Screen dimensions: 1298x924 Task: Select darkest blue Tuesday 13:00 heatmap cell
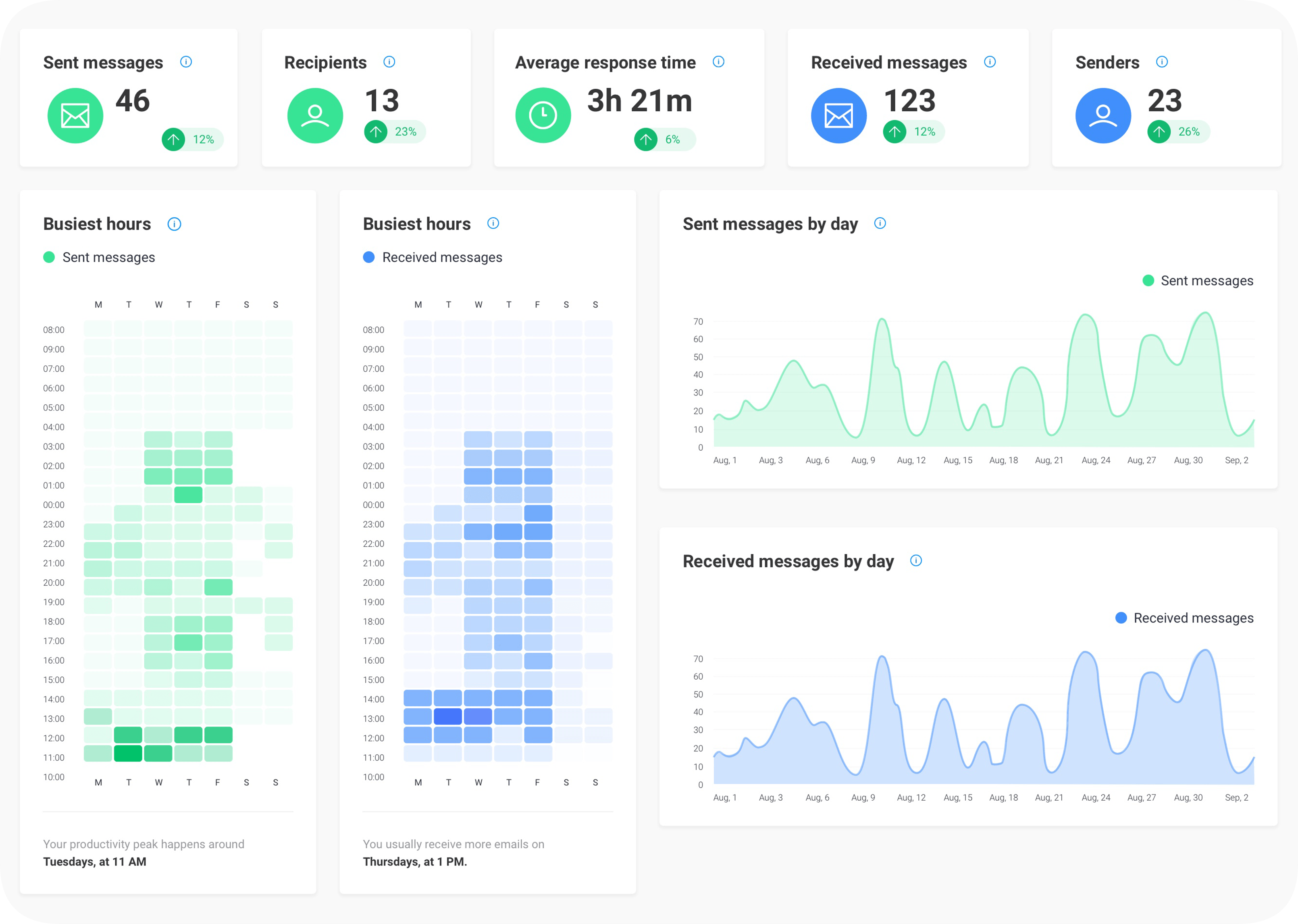[x=447, y=716]
